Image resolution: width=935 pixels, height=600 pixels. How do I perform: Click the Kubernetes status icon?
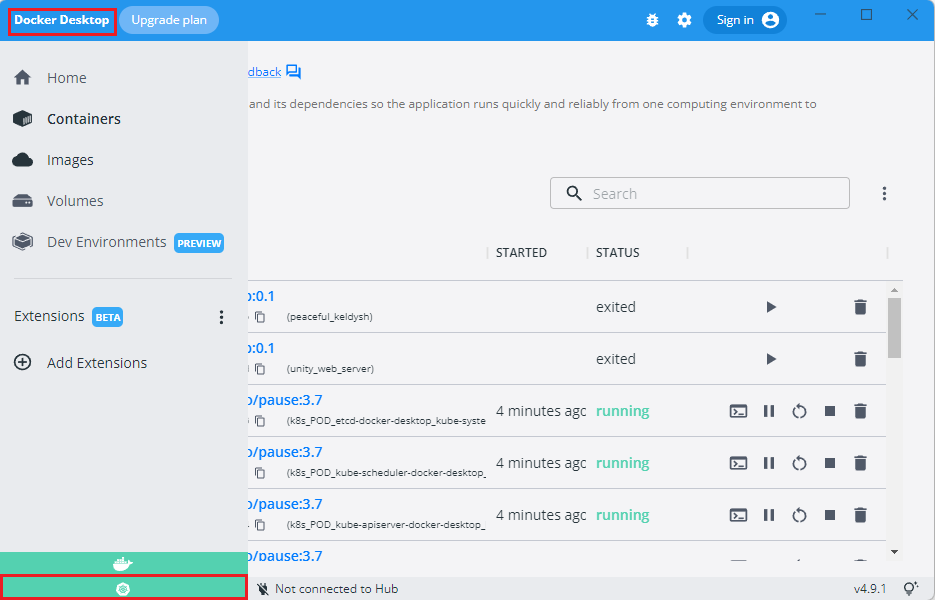(x=123, y=589)
